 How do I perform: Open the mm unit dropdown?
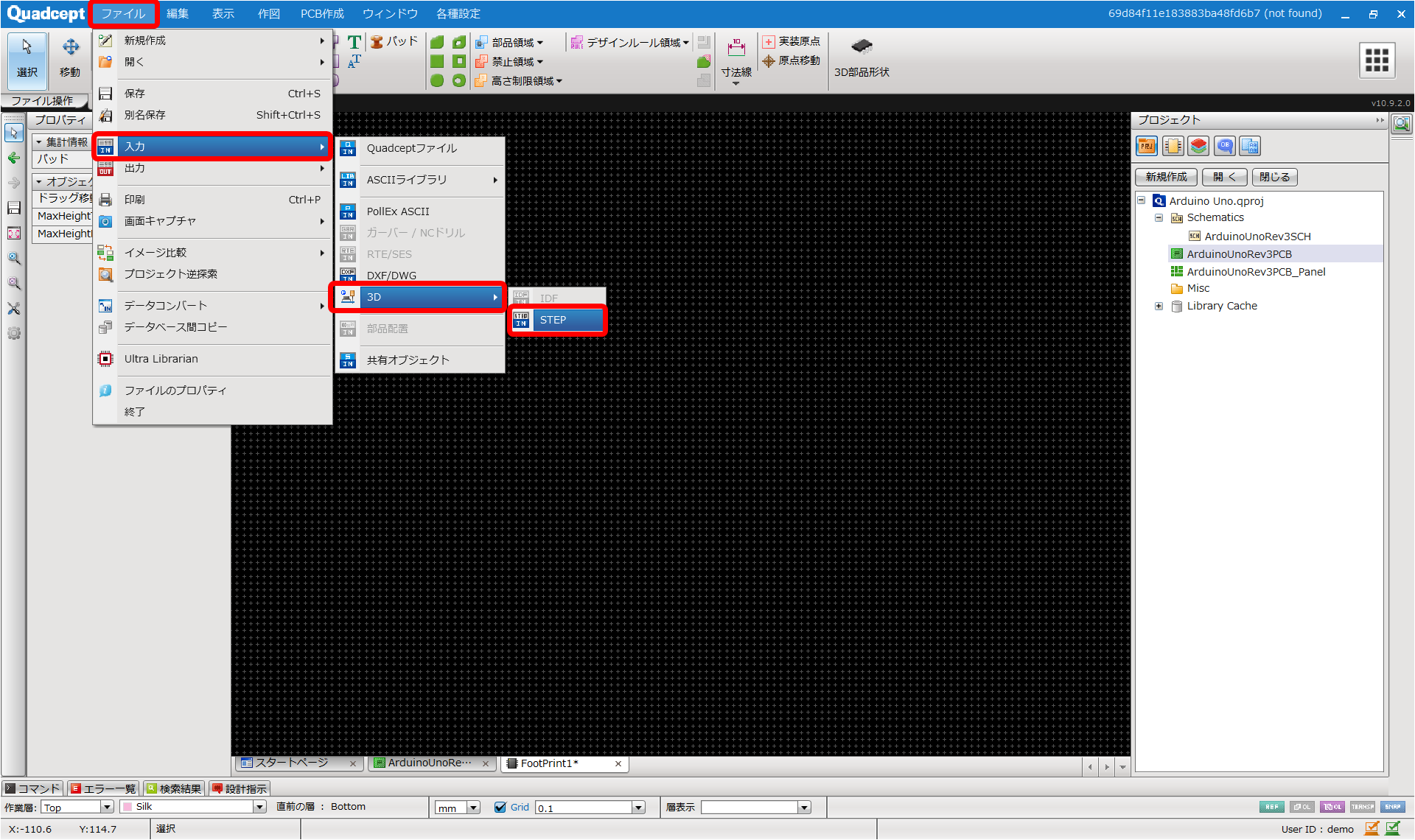[473, 808]
